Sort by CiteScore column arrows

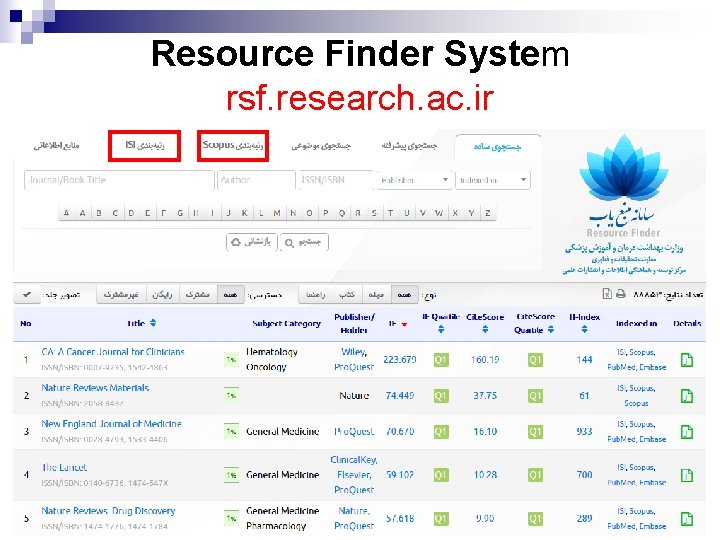[x=485, y=329]
